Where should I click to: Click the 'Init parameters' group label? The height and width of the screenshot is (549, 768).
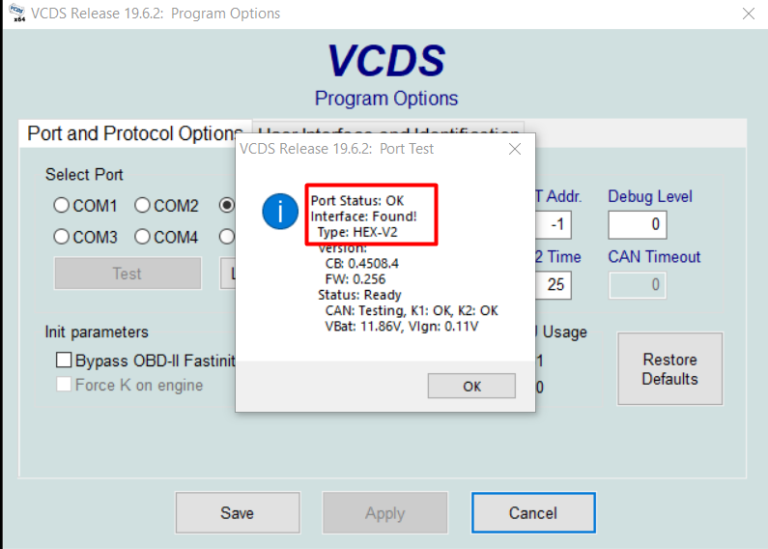pyautogui.click(x=96, y=332)
